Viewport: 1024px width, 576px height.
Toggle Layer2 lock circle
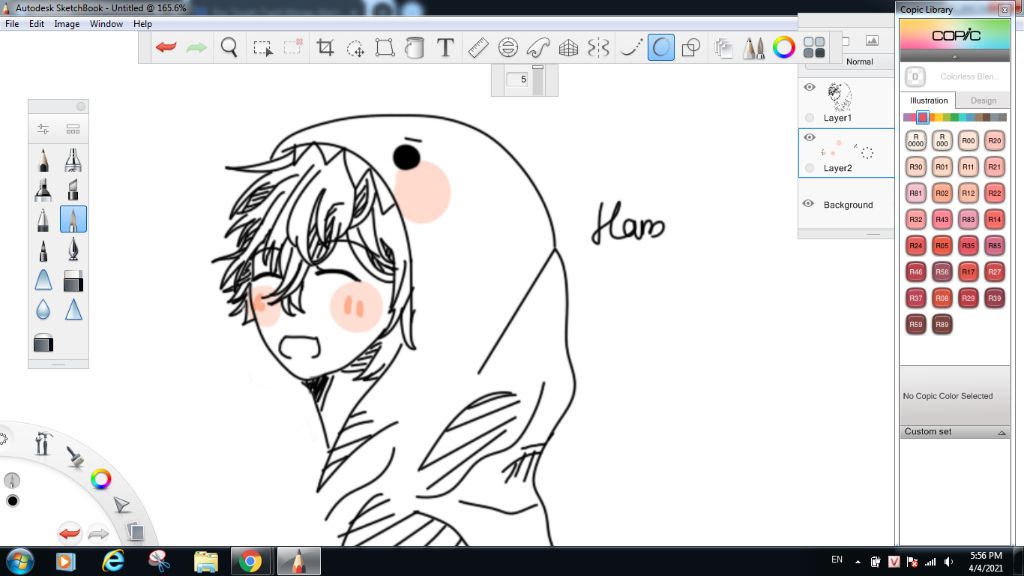coord(810,168)
